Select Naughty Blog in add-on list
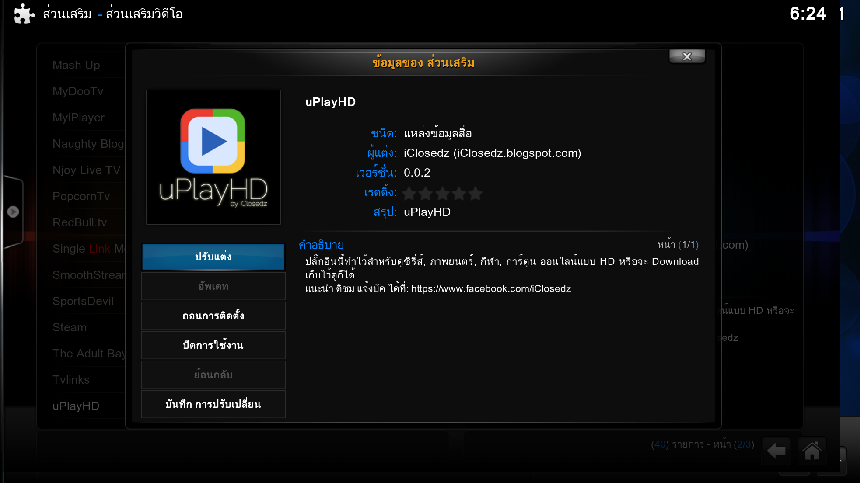 point(88,144)
